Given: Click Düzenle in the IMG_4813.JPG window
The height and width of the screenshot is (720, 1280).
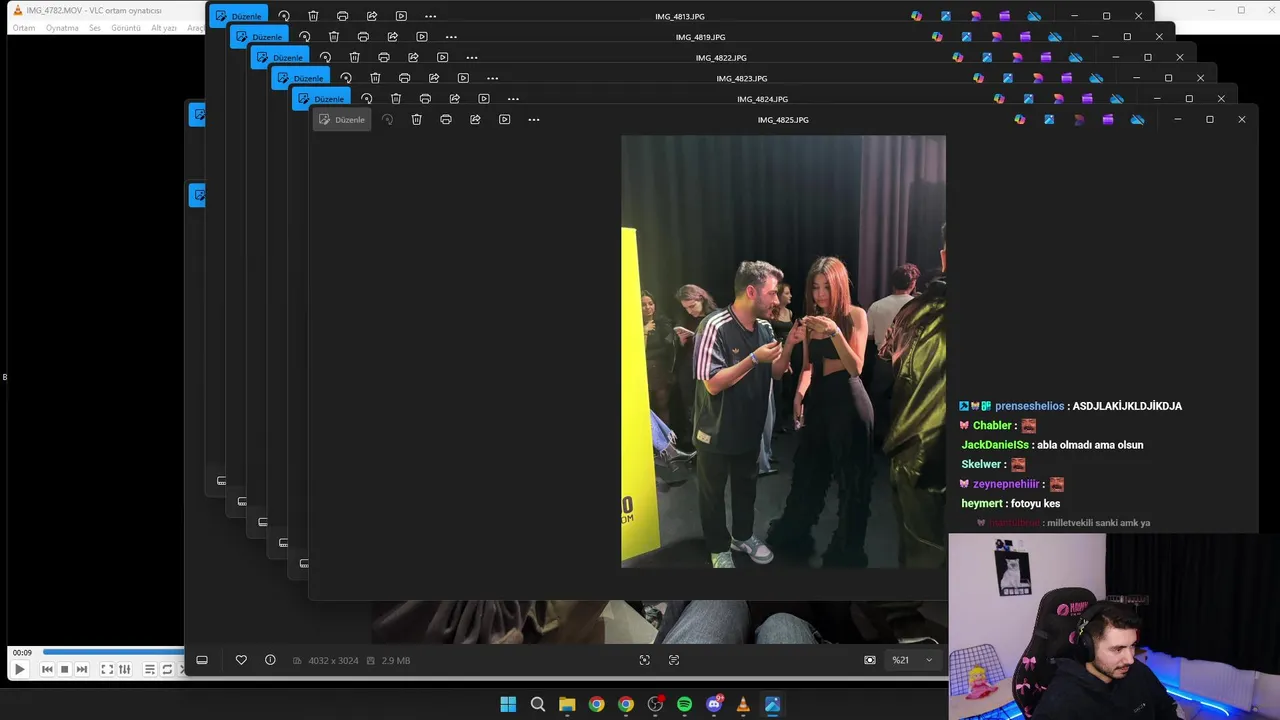Looking at the screenshot, I should (239, 16).
